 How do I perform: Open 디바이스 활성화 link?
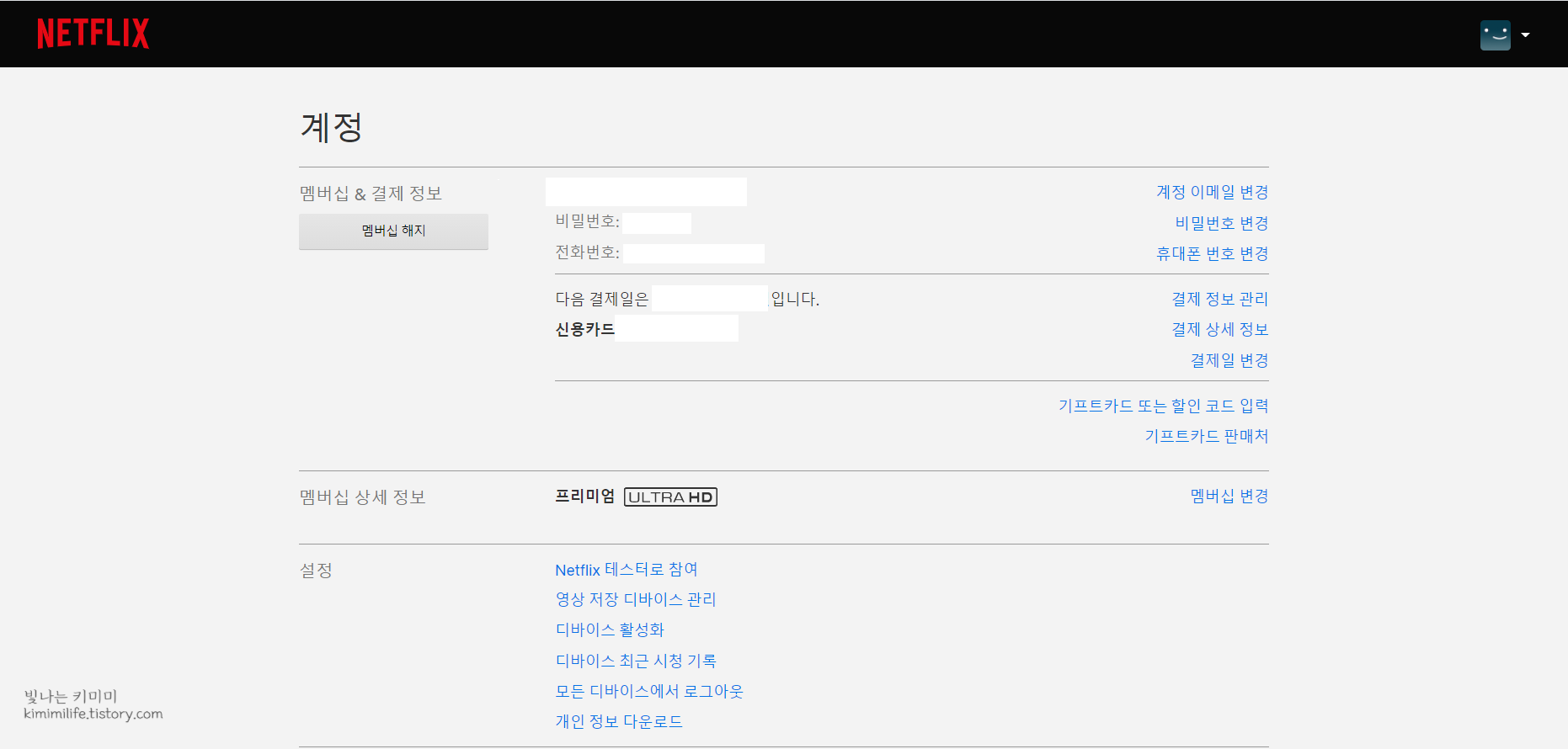[610, 629]
